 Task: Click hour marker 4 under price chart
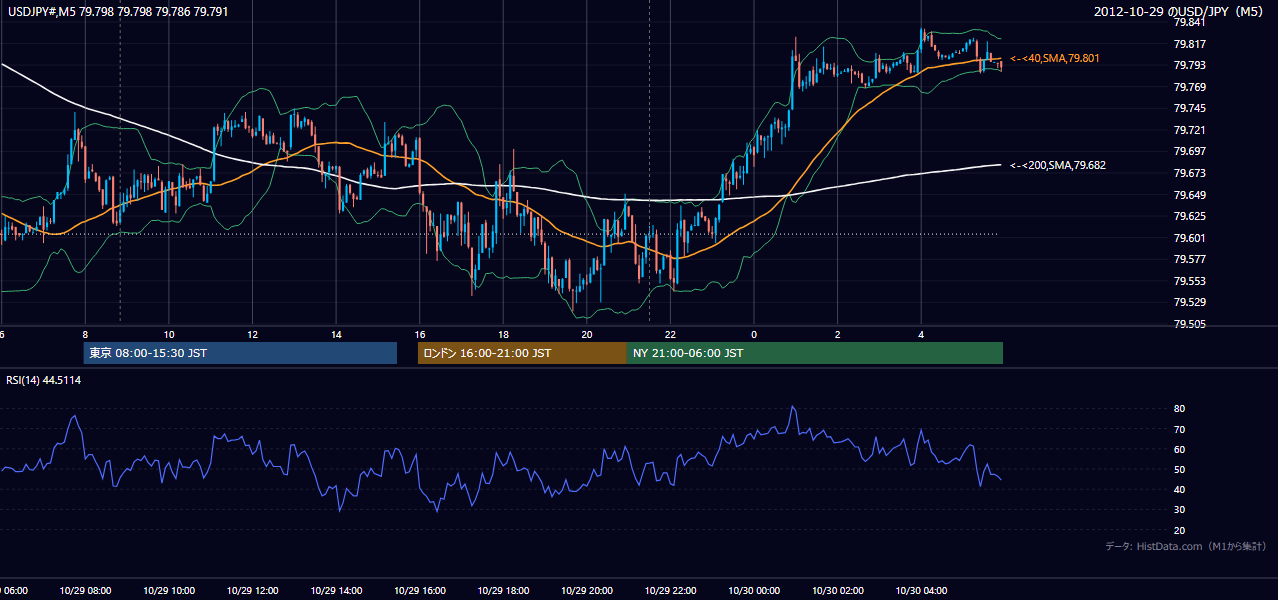[921, 335]
